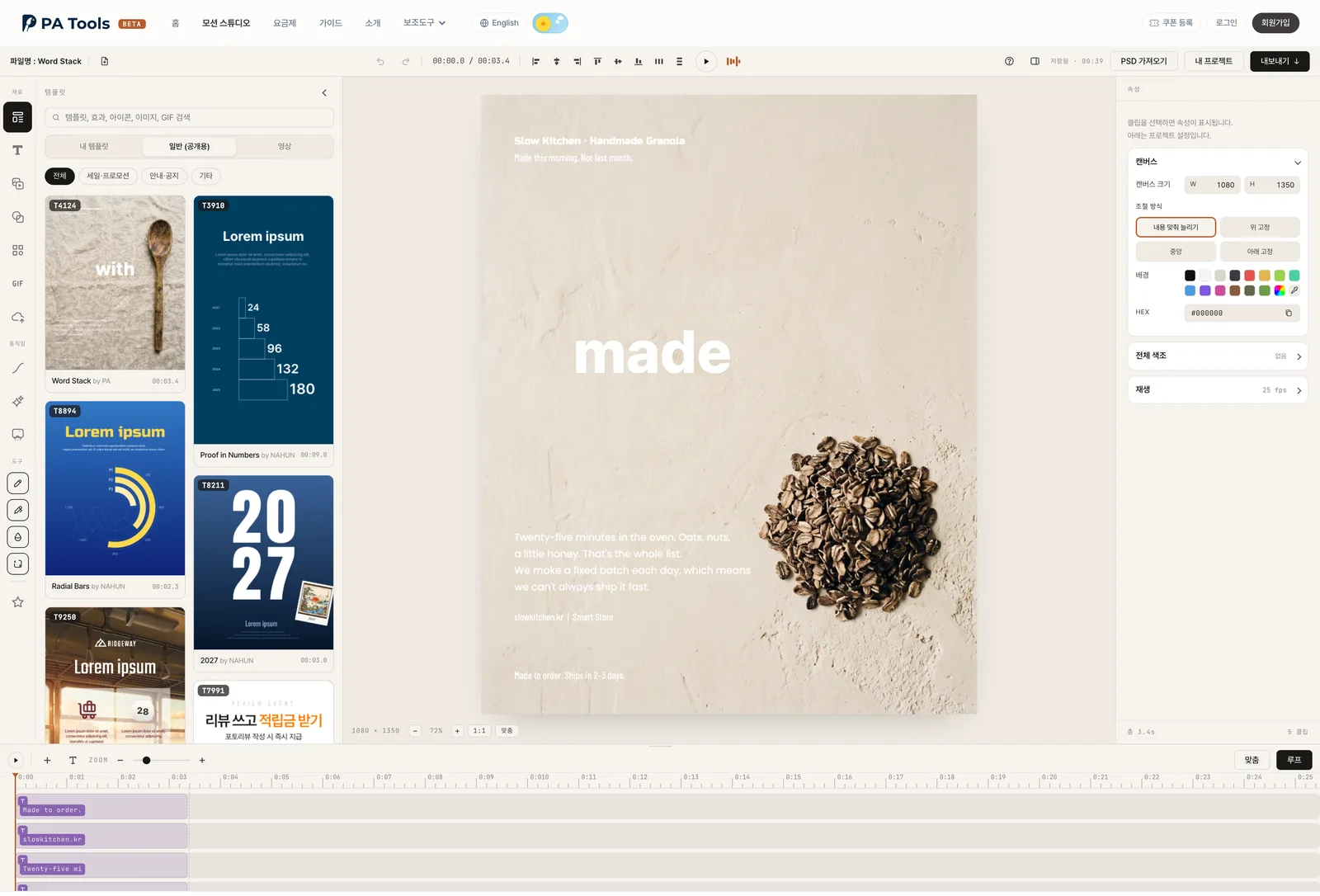Select the '아래 고정' resize mode
Screen dimensions: 1320x896
[x=1260, y=252]
